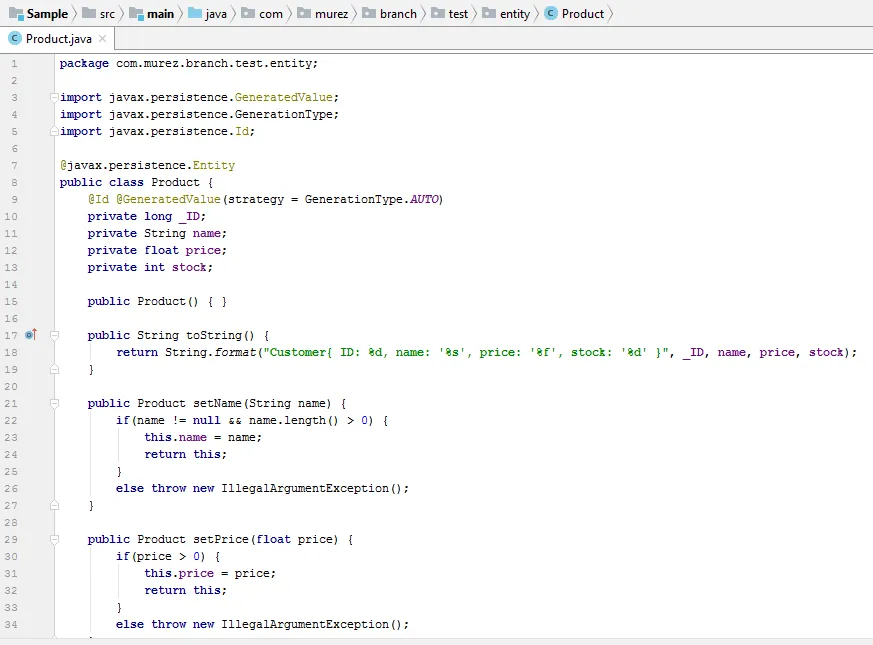Open the java folder breadcrumb
Image resolution: width=873 pixels, height=645 pixels.
coord(207,13)
